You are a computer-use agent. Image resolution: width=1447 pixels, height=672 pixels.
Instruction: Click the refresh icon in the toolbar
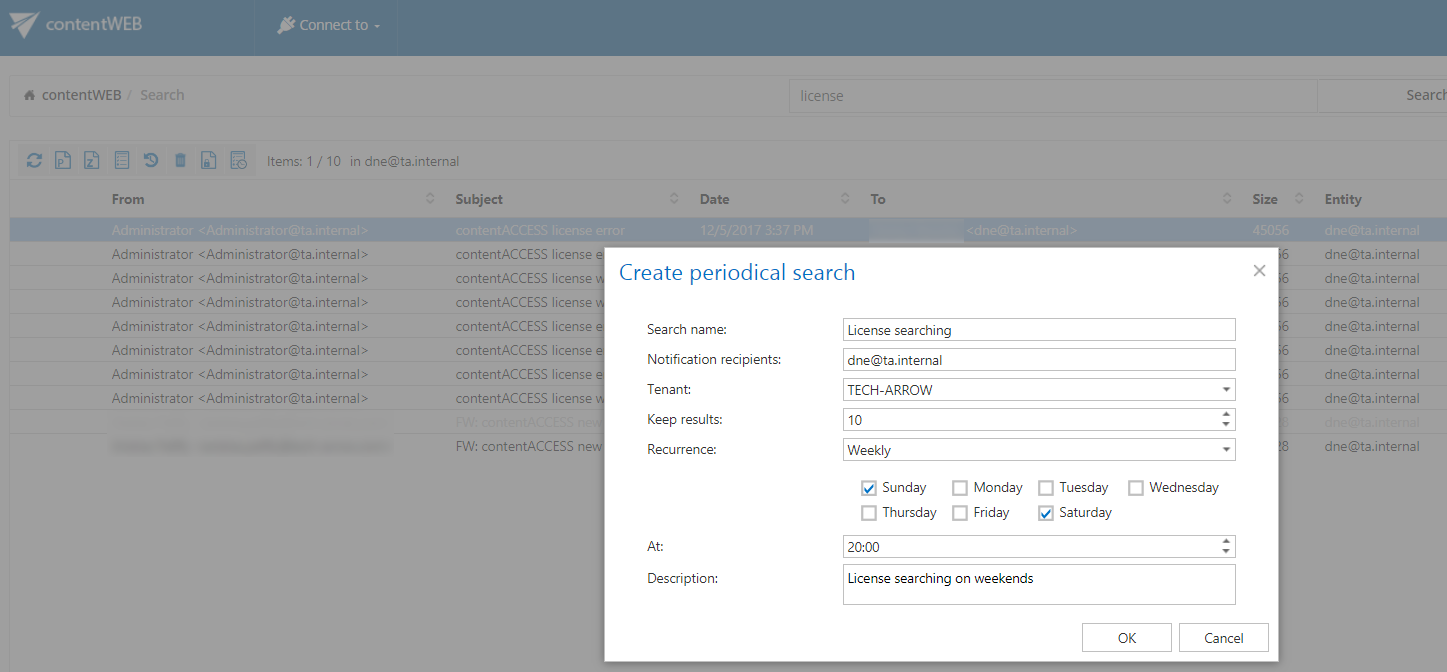tap(34, 160)
